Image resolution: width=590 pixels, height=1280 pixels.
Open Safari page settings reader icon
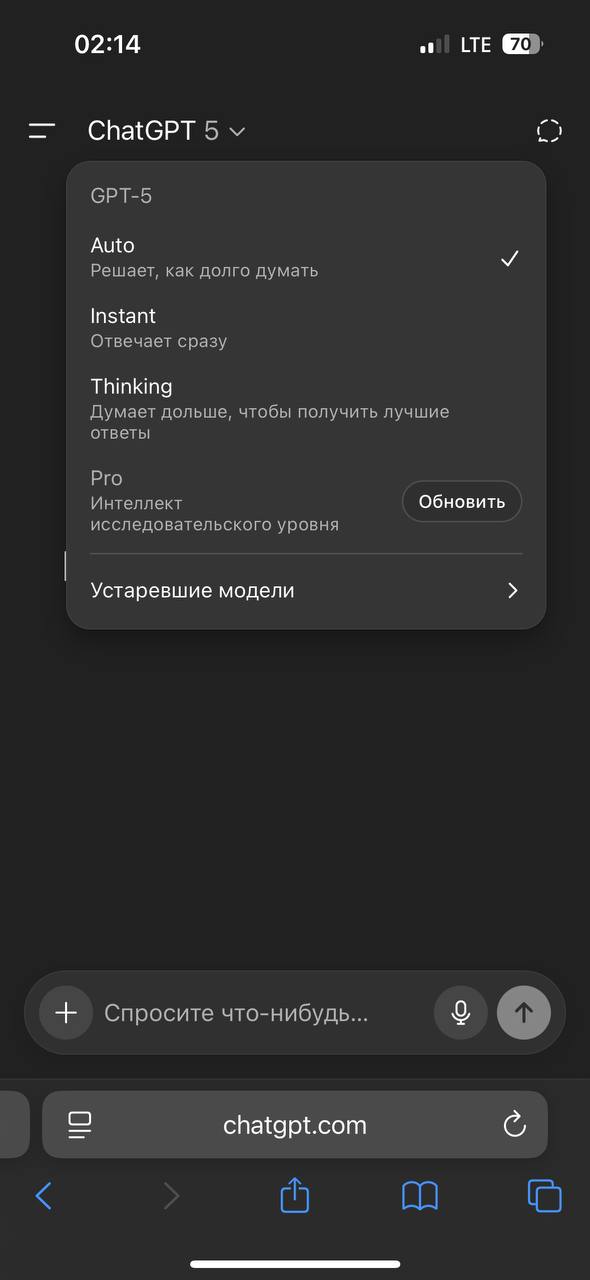pyautogui.click(x=80, y=1125)
